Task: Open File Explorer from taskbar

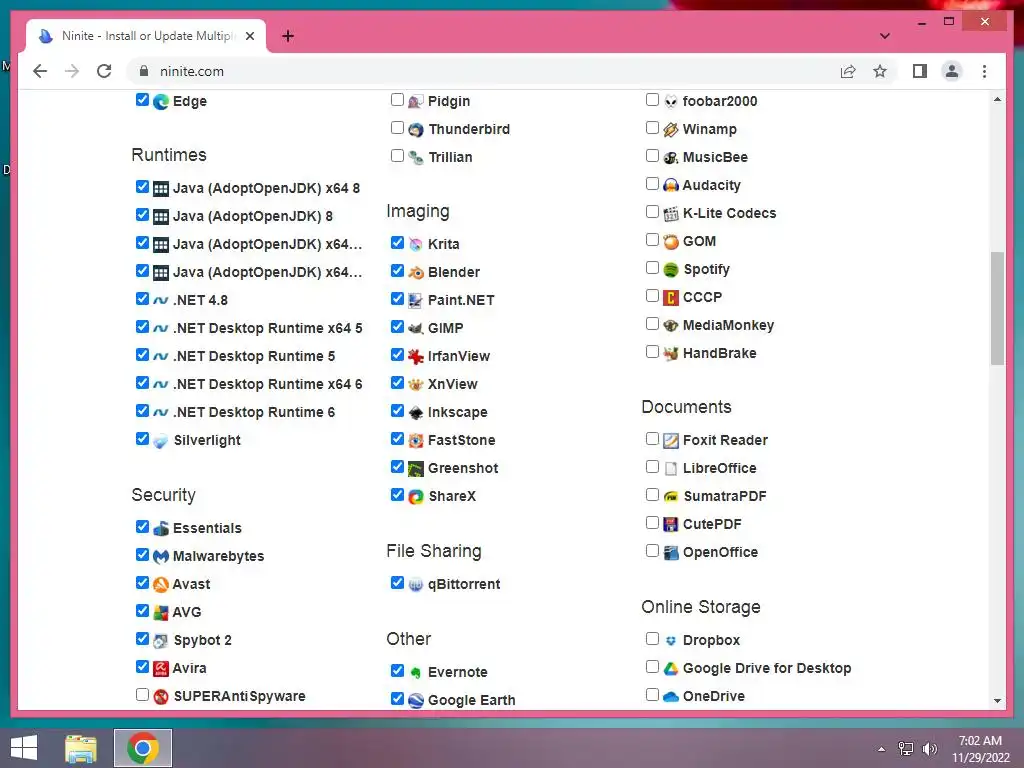Action: click(x=81, y=748)
